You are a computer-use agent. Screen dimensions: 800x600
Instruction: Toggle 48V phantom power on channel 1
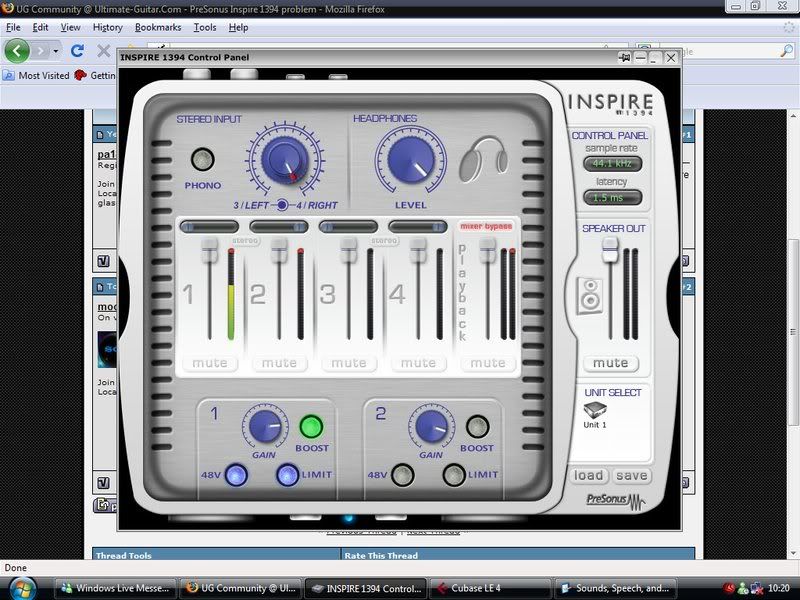[x=236, y=475]
